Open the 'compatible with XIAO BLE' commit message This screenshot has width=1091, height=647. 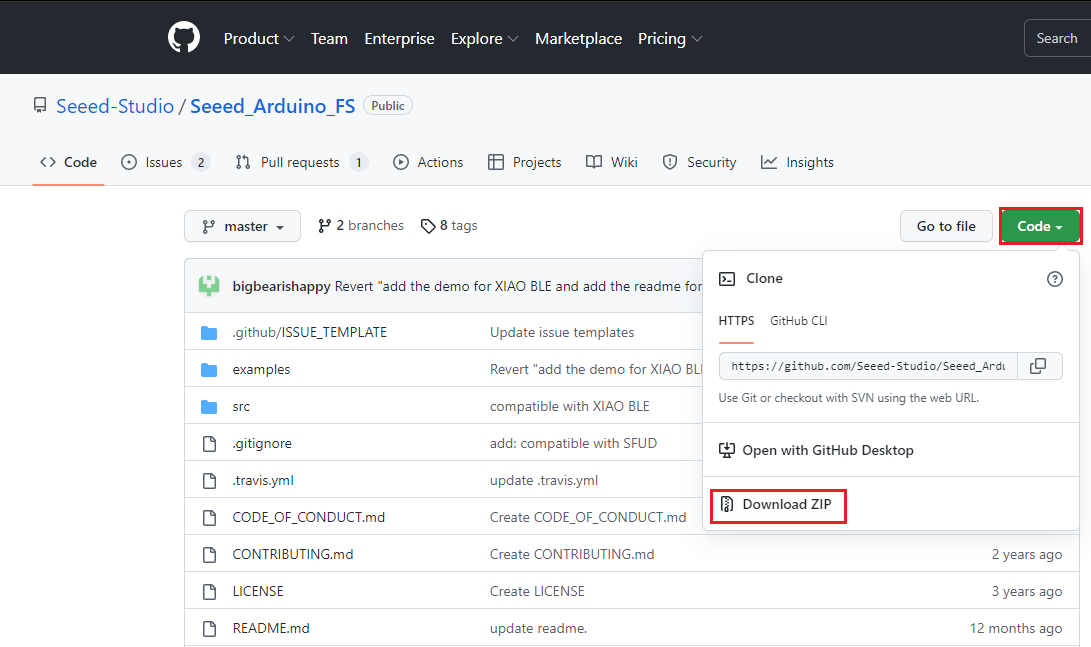coord(570,406)
